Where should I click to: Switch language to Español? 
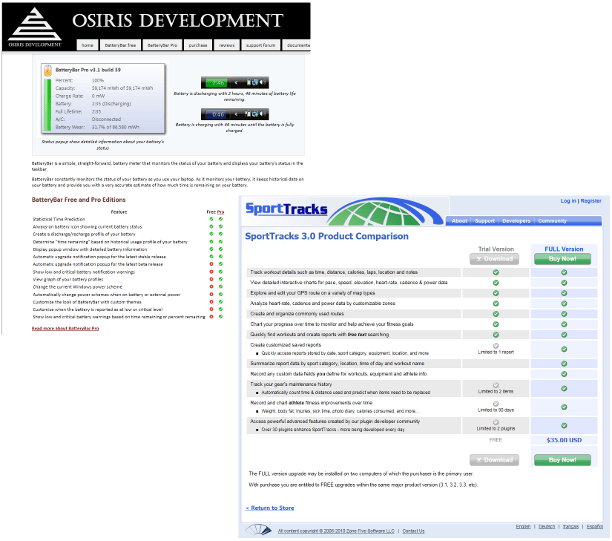(594, 527)
